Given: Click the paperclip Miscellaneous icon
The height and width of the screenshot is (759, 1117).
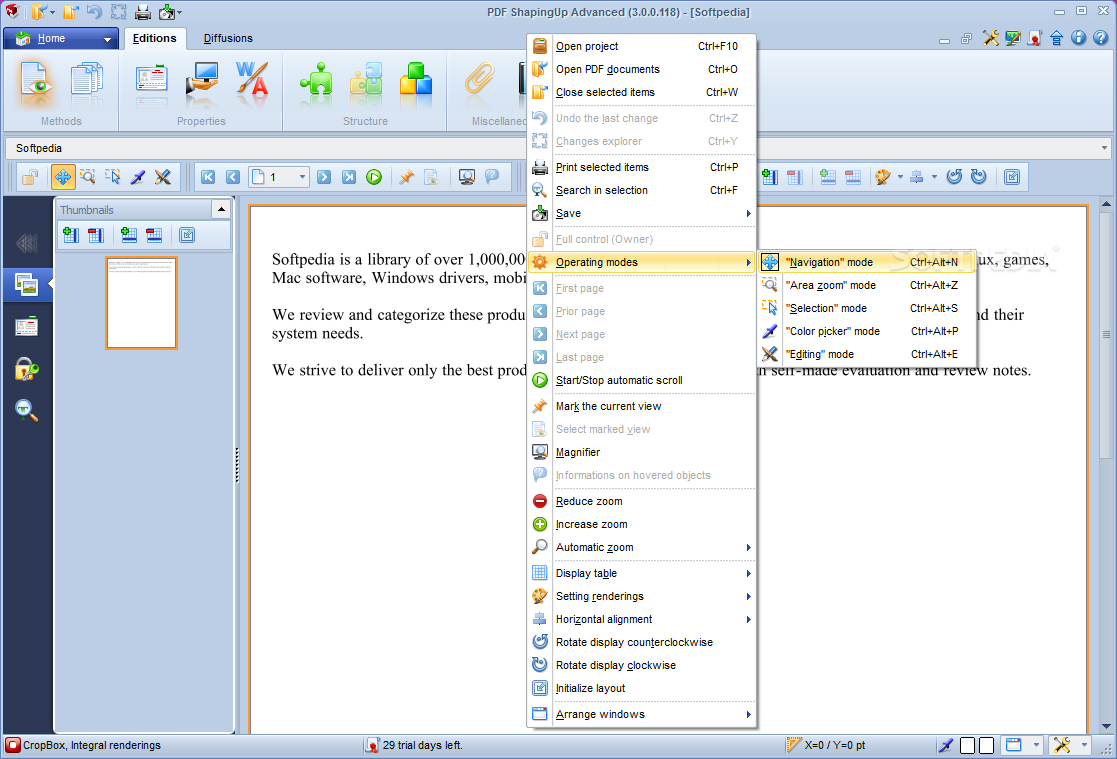Looking at the screenshot, I should point(479,80).
